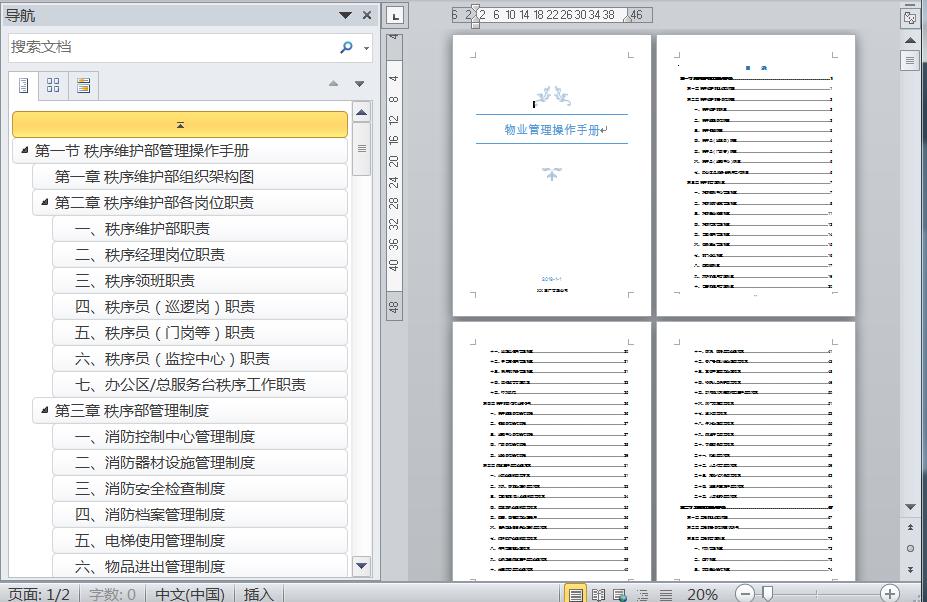The width and height of the screenshot is (927, 602).
Task: Open the search options dropdown arrow
Action: coord(366,48)
